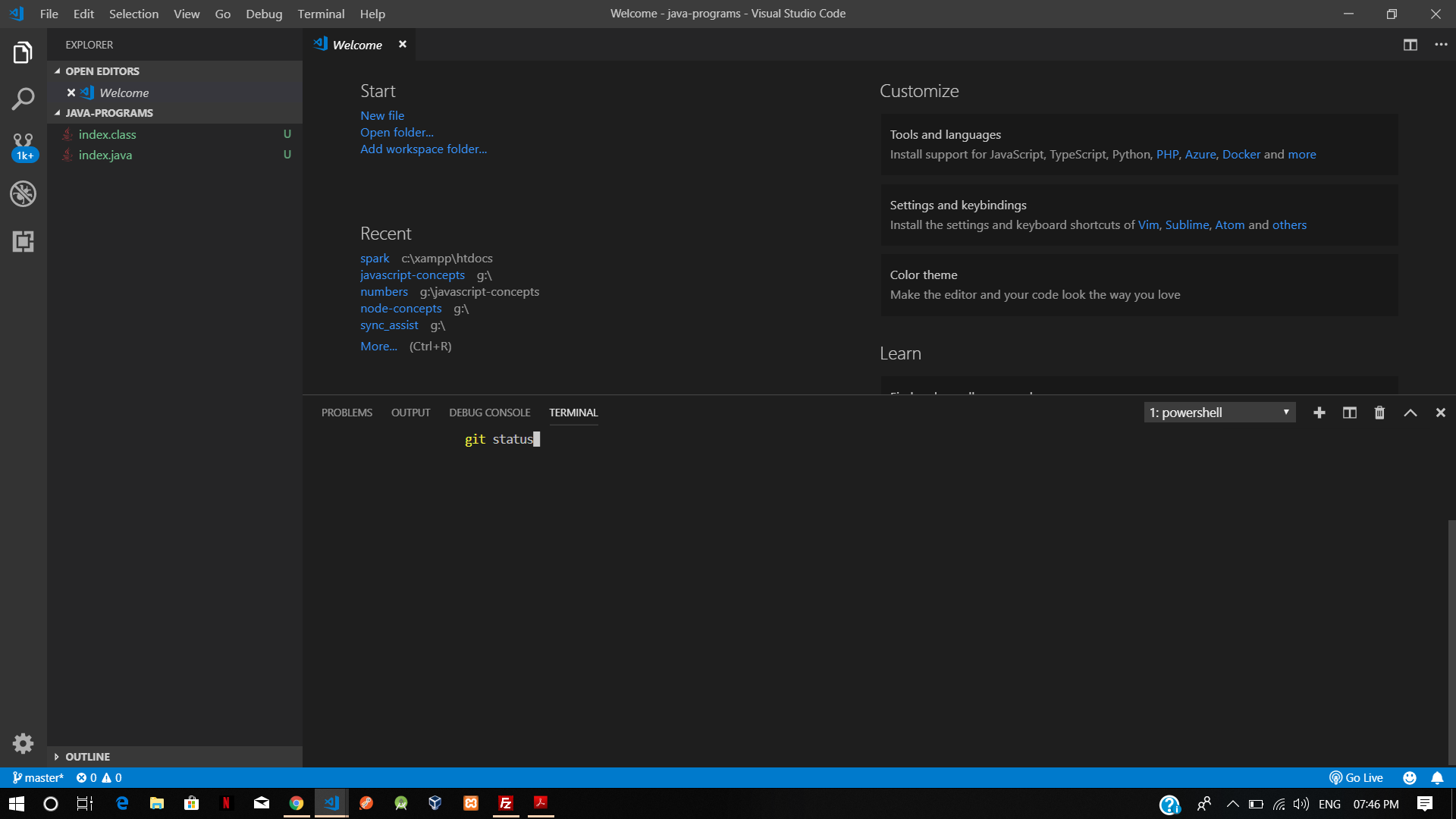Switch to the Debug Console tab
Image resolution: width=1456 pixels, height=819 pixels.
coord(489,413)
